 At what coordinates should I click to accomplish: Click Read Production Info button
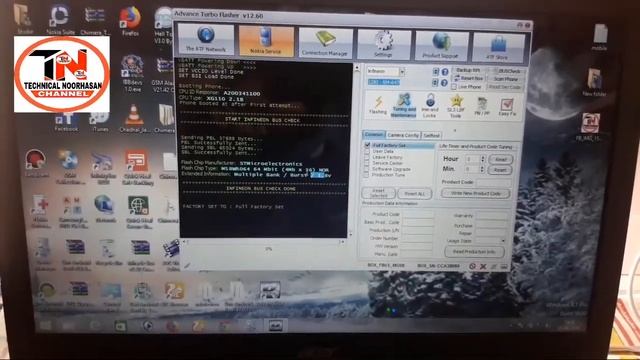pos(474,252)
